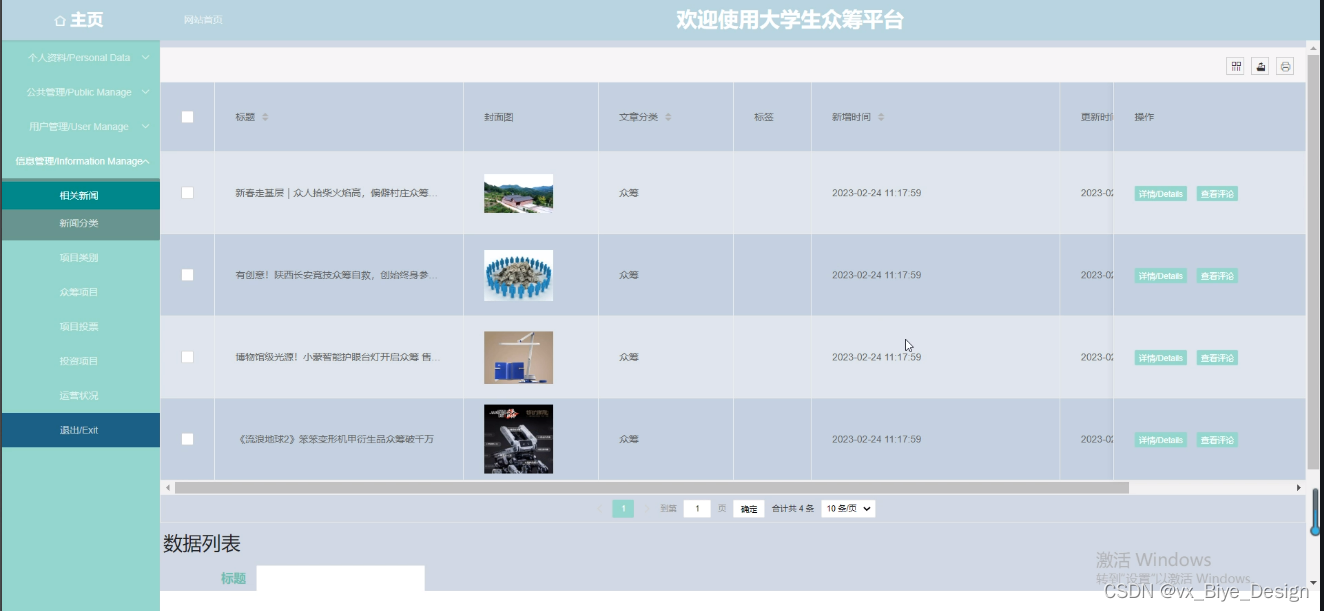Click the print table icon

[x=1285, y=66]
